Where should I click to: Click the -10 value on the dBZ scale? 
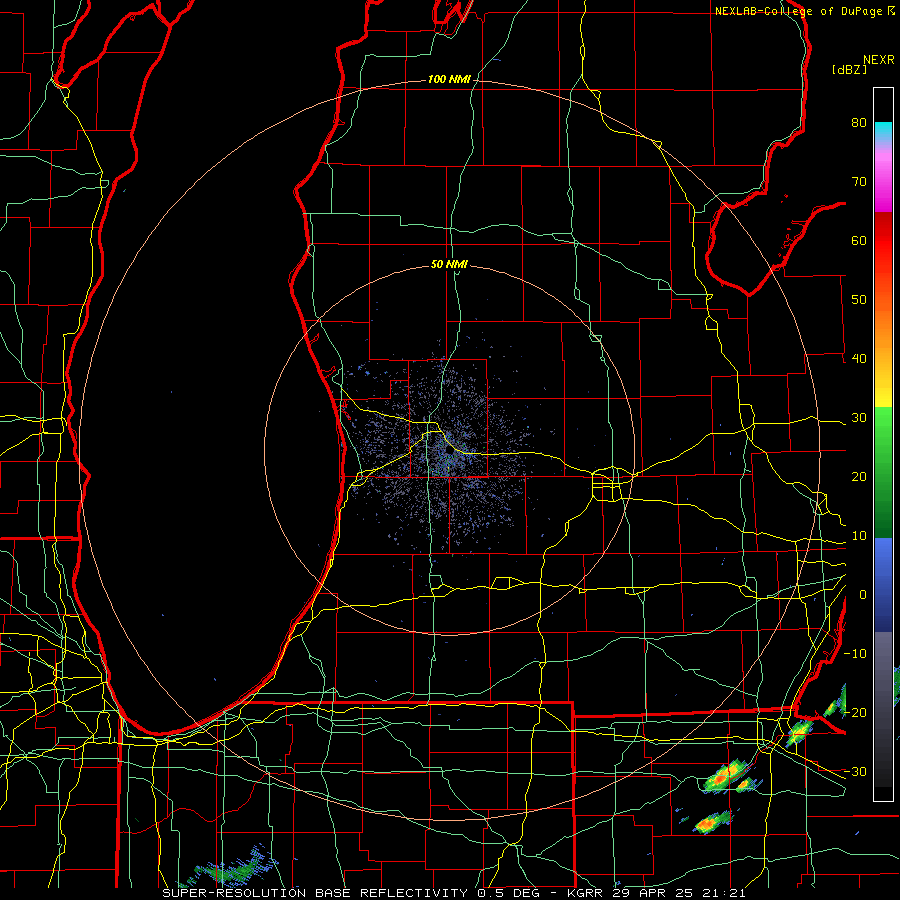point(855,654)
